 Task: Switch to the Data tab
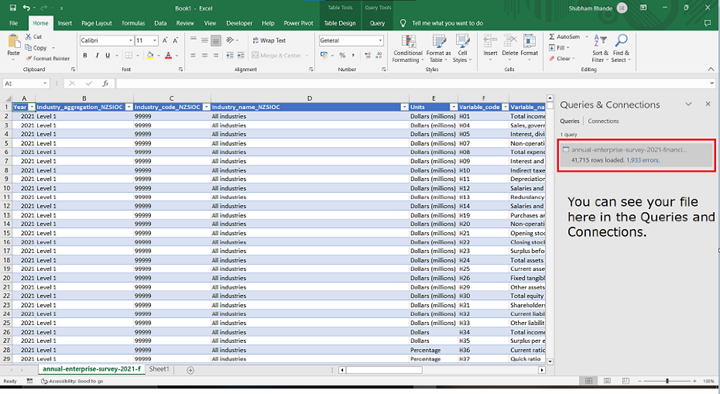pyautogui.click(x=160, y=23)
